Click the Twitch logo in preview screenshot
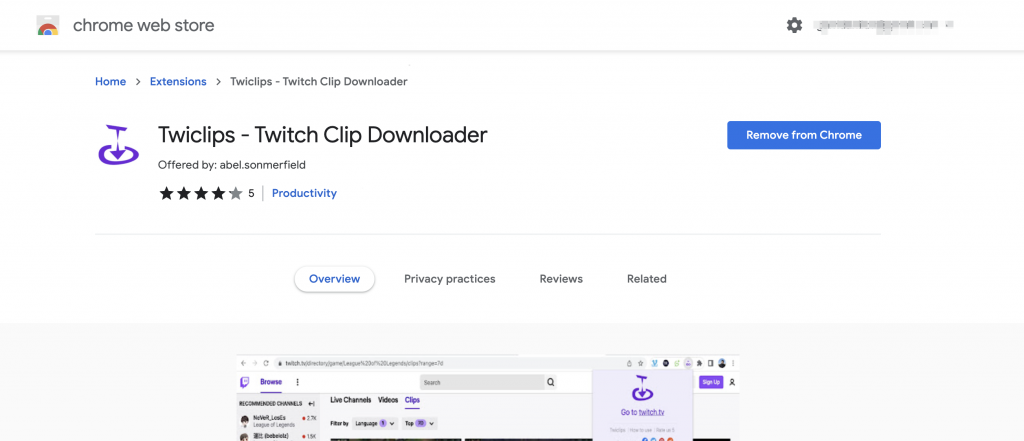This screenshot has height=441, width=1024. [245, 382]
